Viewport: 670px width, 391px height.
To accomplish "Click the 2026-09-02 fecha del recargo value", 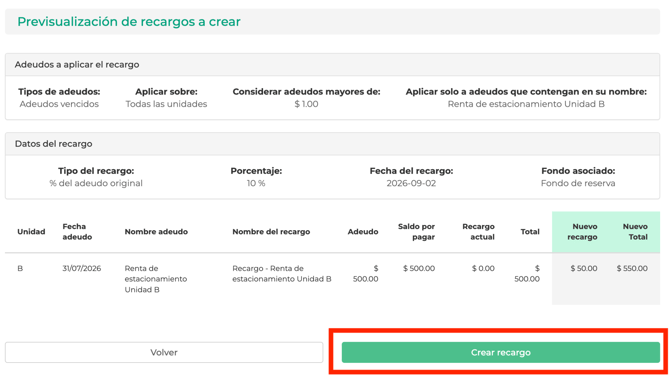I will (x=411, y=183).
